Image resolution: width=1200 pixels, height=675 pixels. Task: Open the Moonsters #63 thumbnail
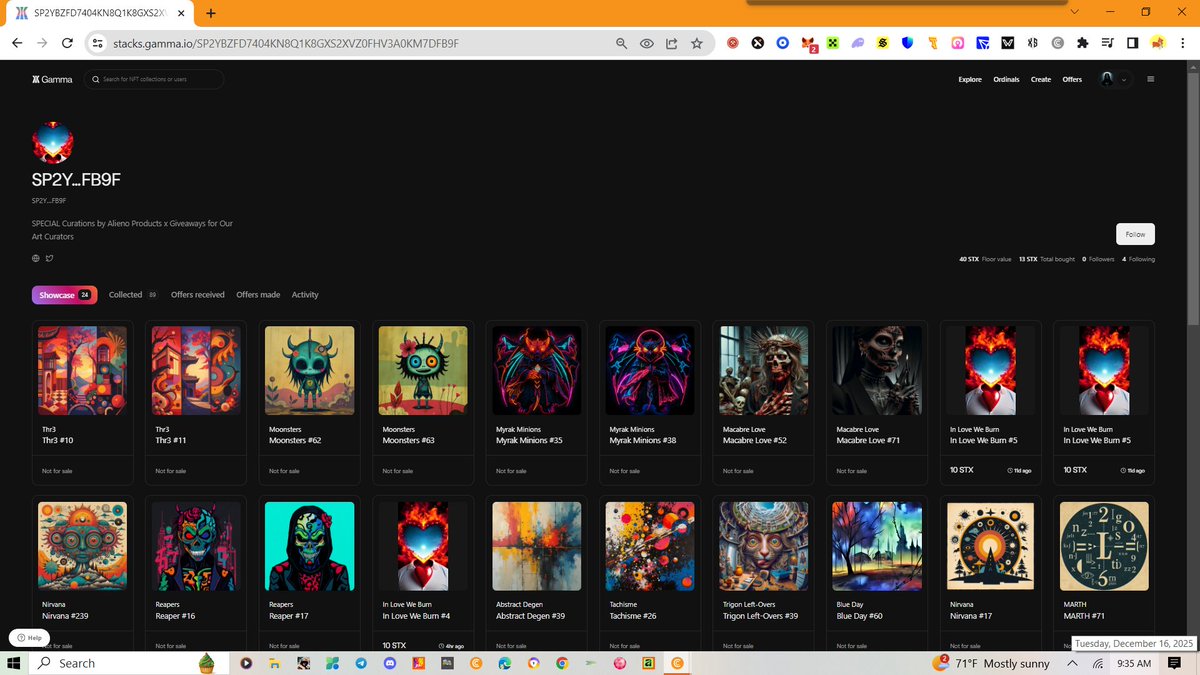(423, 370)
